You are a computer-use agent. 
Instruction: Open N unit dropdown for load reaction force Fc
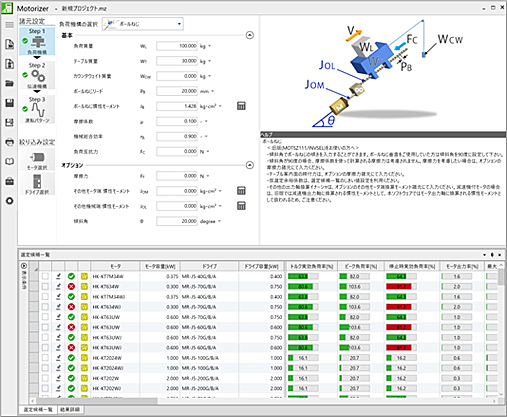(208, 151)
